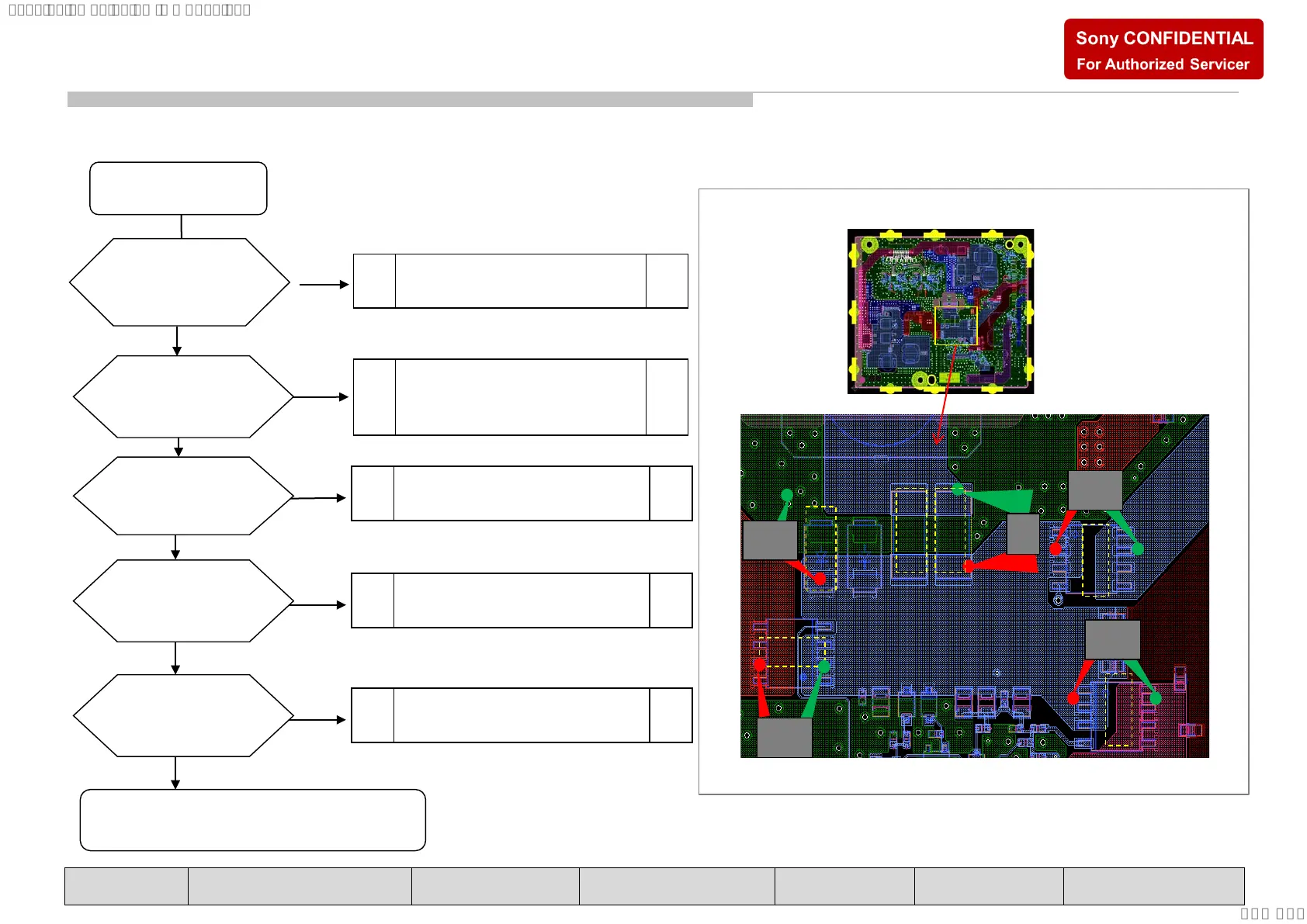1307x924 pixels.
Task: Click the "For Authorized Servicer" text line
Action: [1163, 64]
